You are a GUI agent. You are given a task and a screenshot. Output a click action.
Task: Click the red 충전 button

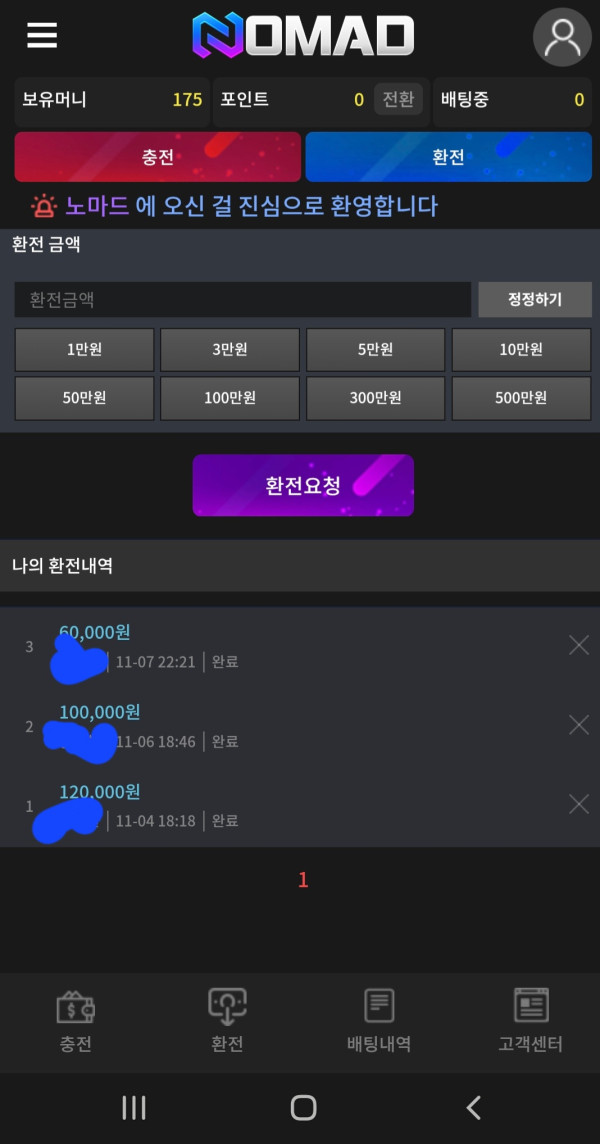point(158,157)
